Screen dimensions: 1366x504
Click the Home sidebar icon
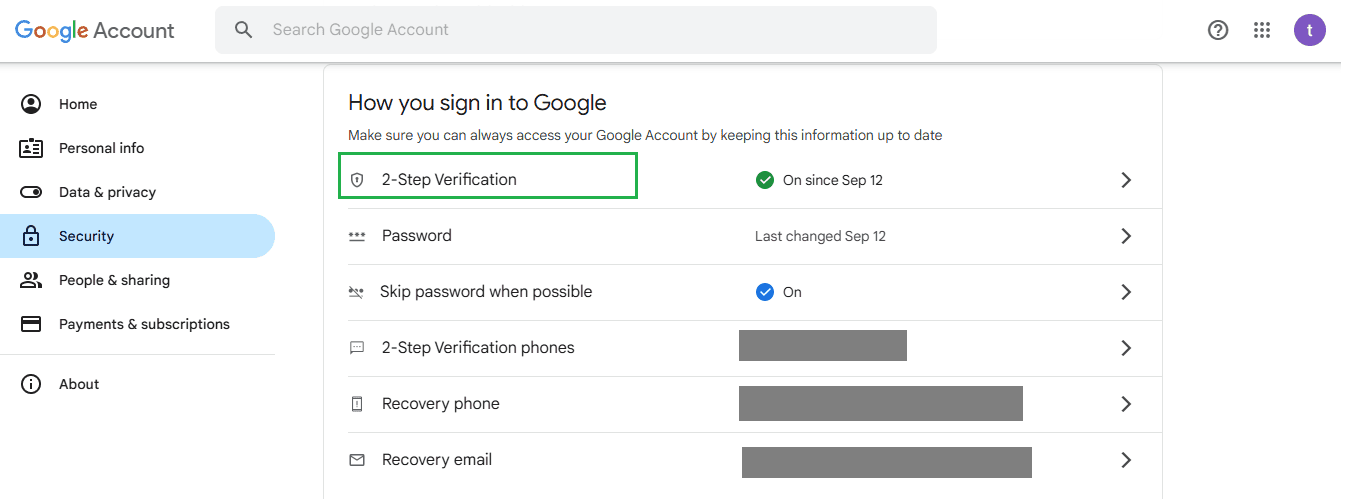click(31, 104)
